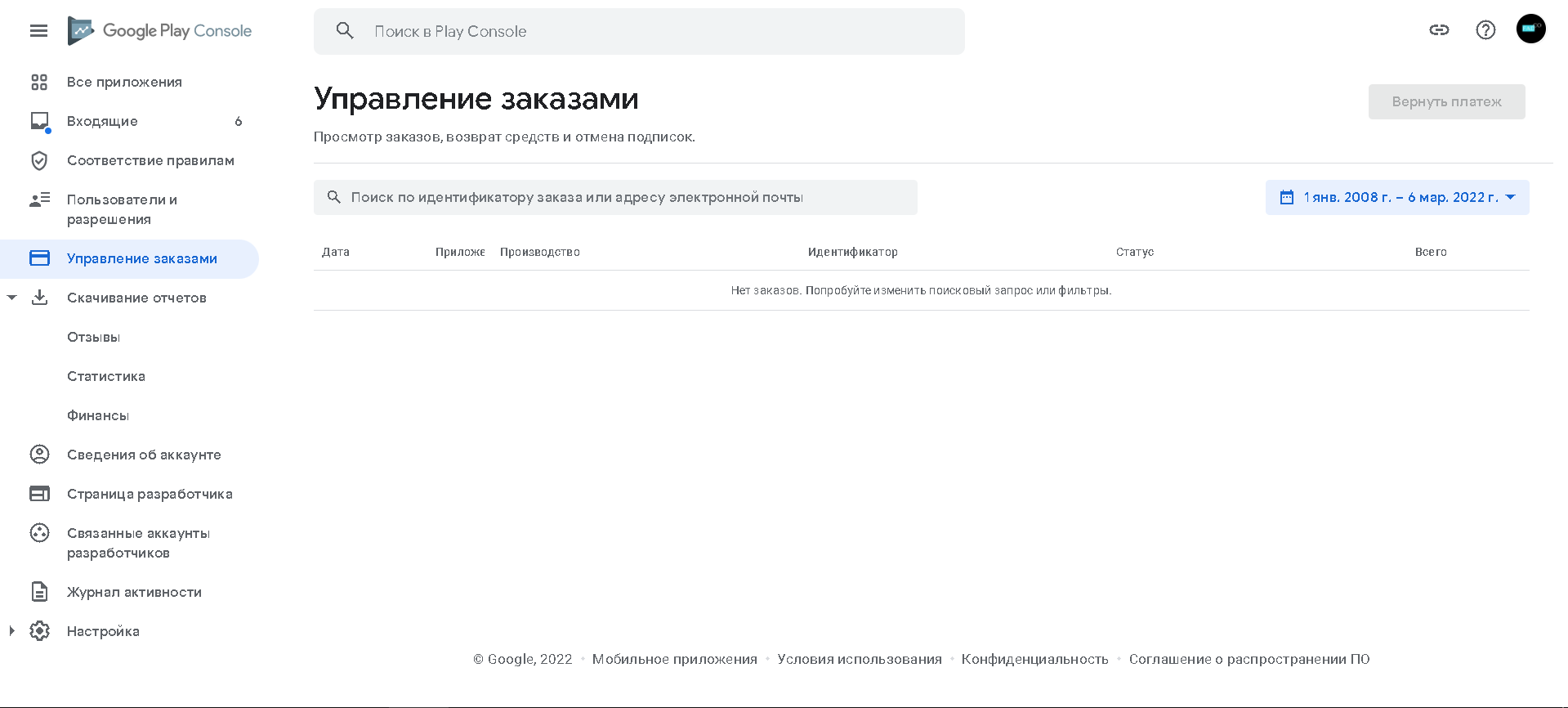The image size is (1568, 708).
Task: Open Конфиденциальность footer link
Action: click(x=1034, y=659)
